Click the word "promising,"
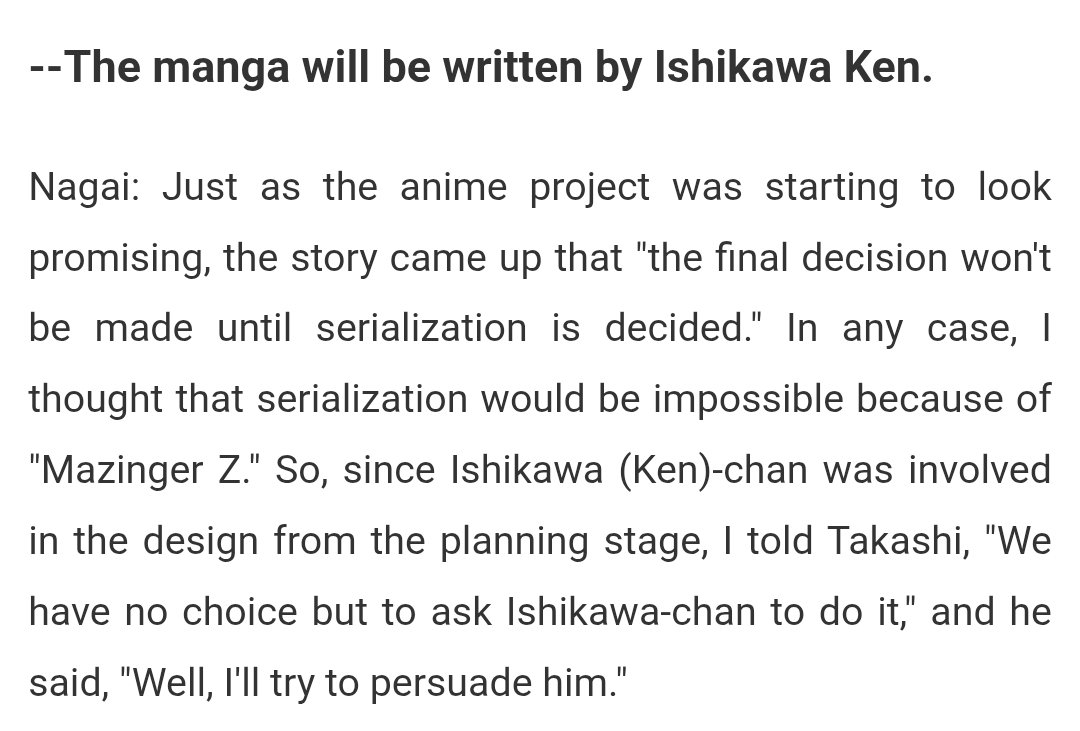The width and height of the screenshot is (1080, 731). click(119, 260)
